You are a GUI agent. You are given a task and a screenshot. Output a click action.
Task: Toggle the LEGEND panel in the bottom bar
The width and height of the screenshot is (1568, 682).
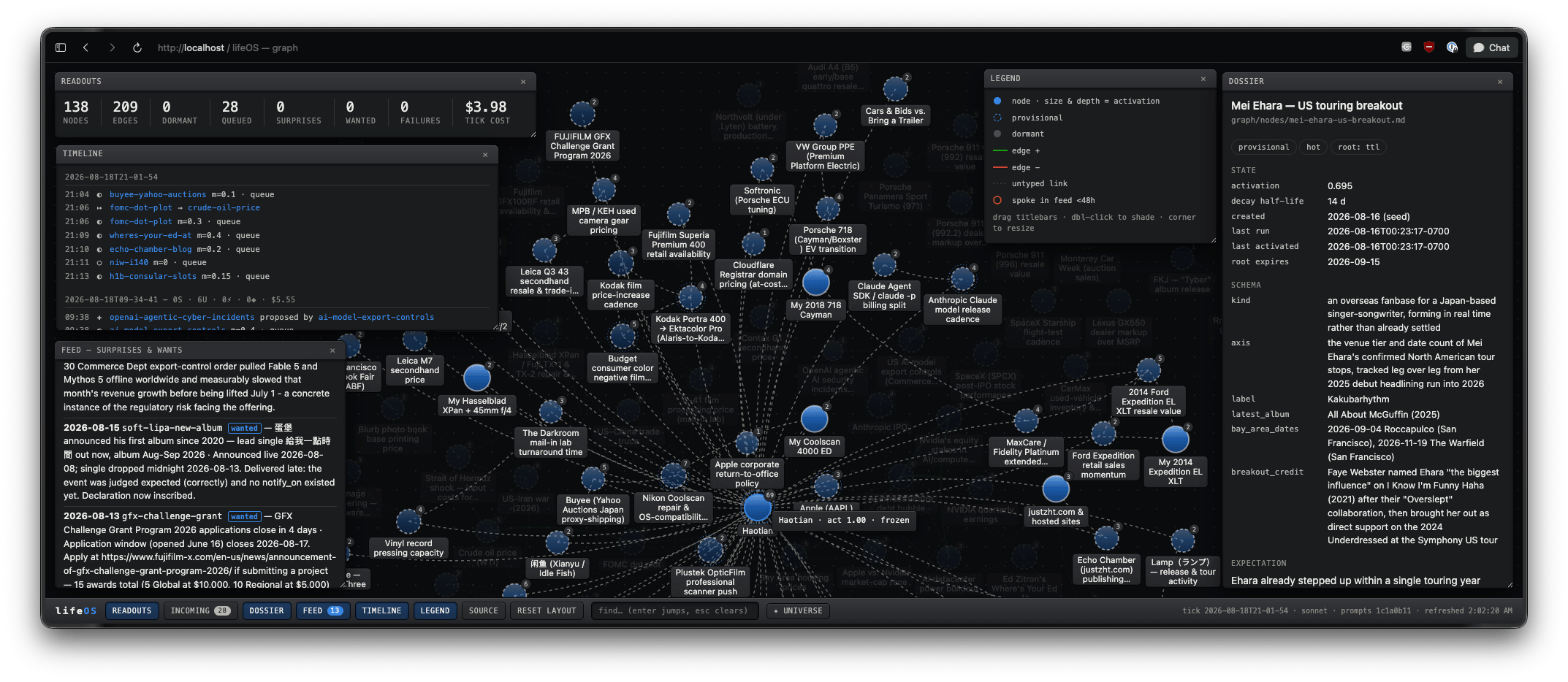point(435,610)
